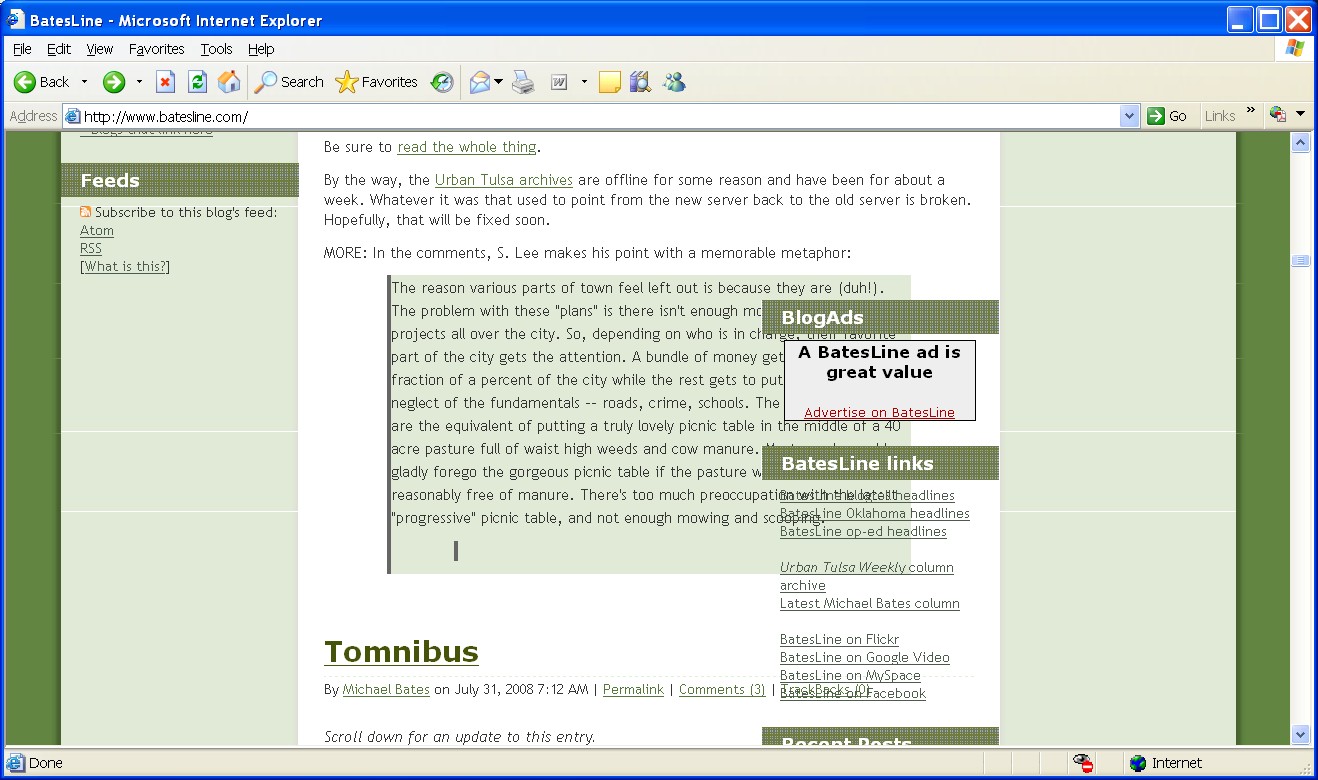Screen dimensions: 1318x780
Task: Visit BatesLine on Flickr link
Action: pos(839,640)
